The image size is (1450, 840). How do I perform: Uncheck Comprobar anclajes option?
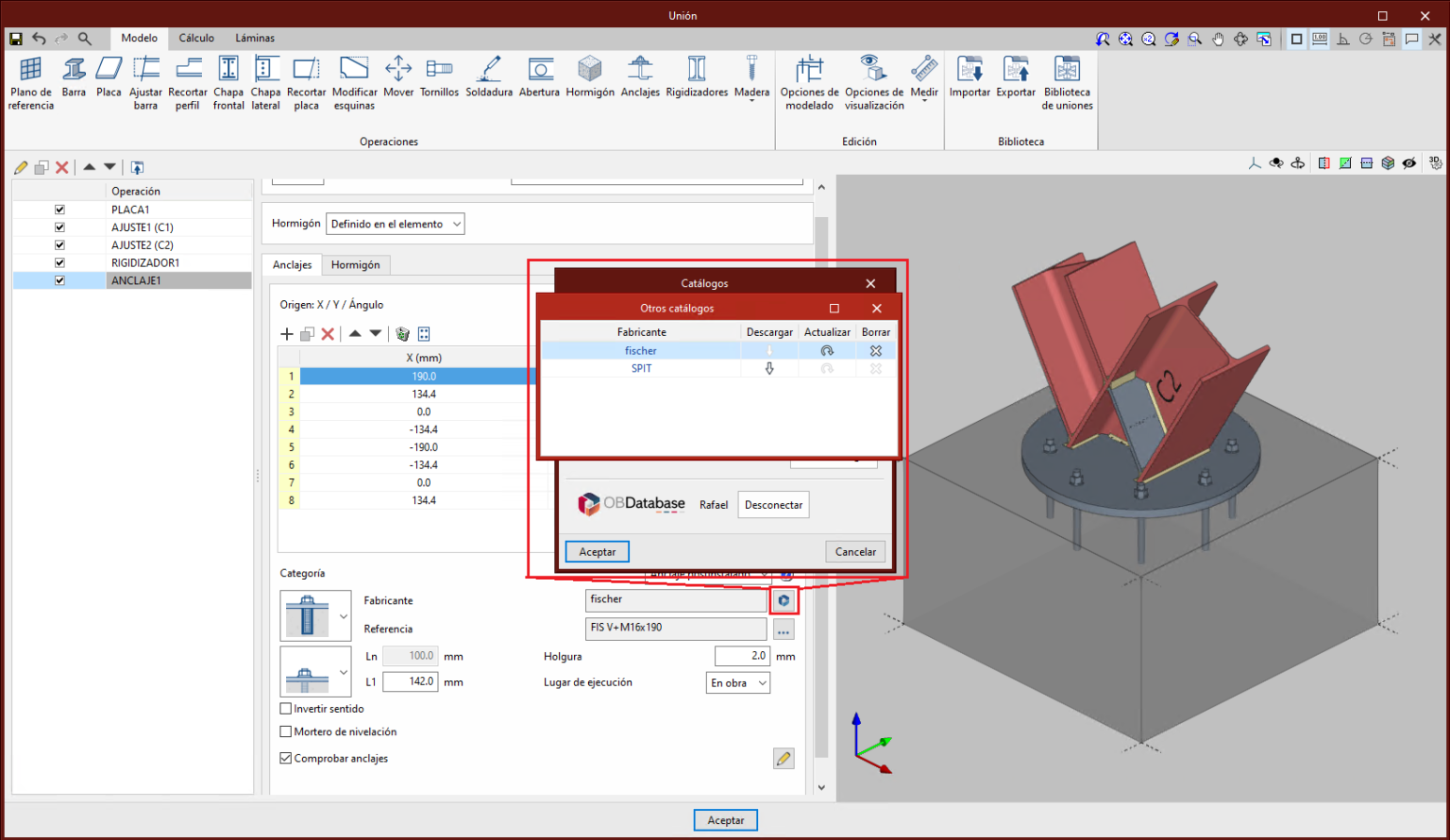point(286,759)
